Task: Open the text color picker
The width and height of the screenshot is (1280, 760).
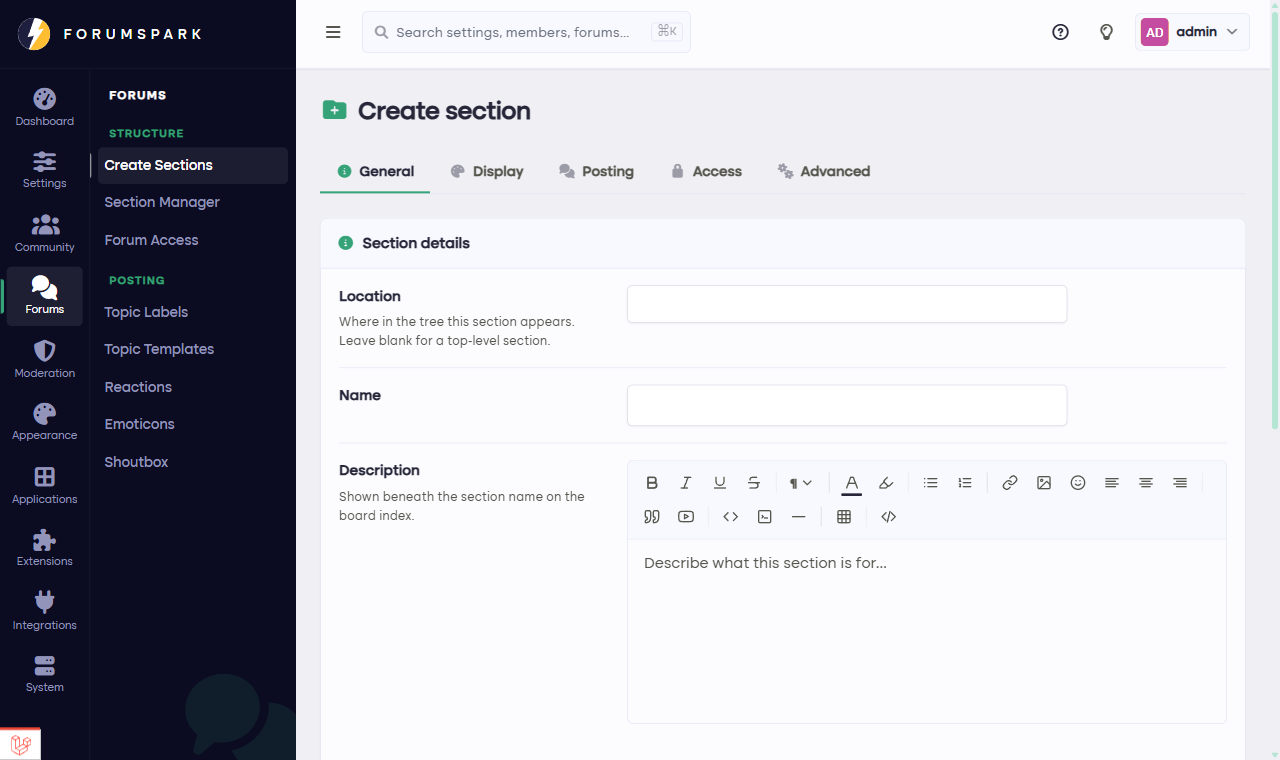Action: (851, 483)
